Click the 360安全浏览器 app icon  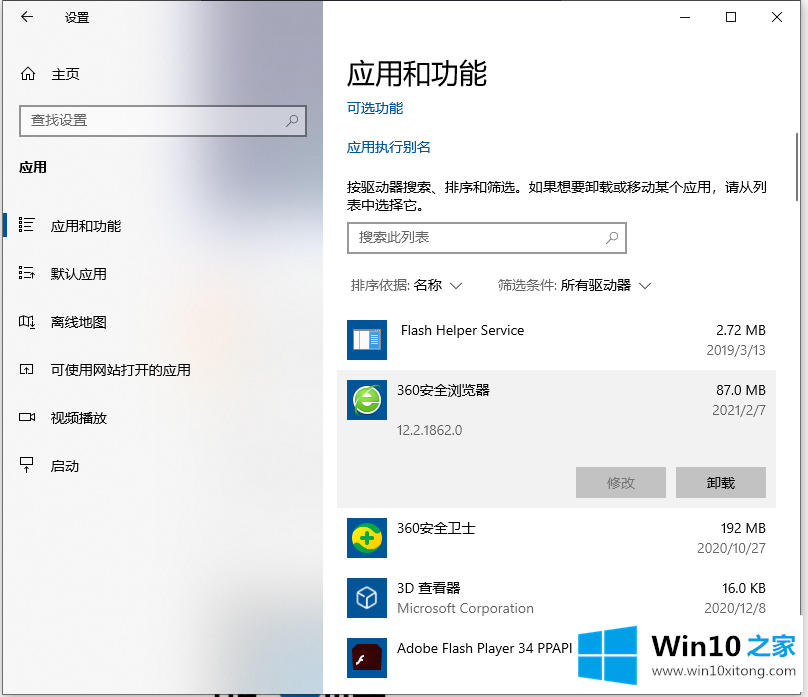click(x=367, y=400)
